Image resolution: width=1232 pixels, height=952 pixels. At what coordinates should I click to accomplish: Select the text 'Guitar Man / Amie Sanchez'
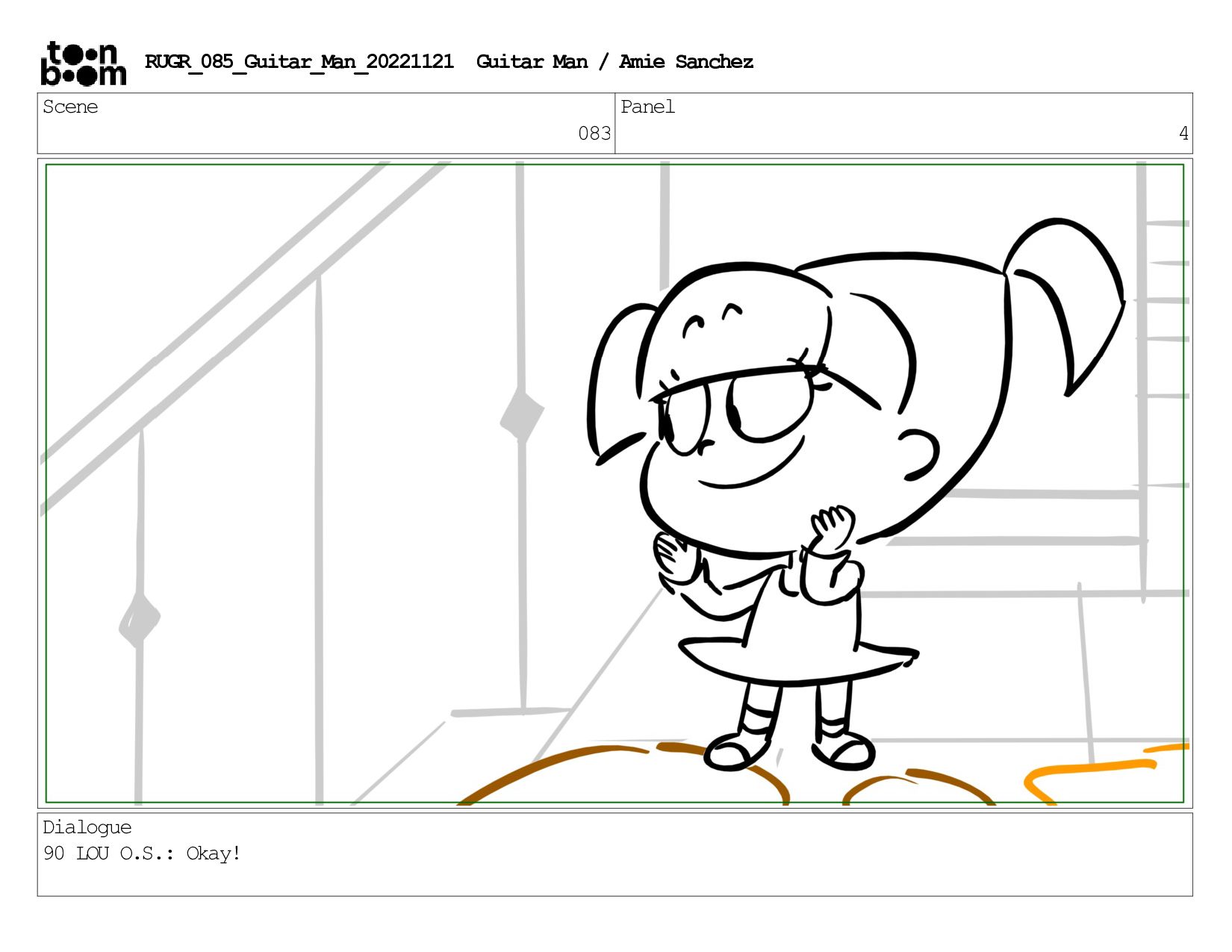point(615,62)
